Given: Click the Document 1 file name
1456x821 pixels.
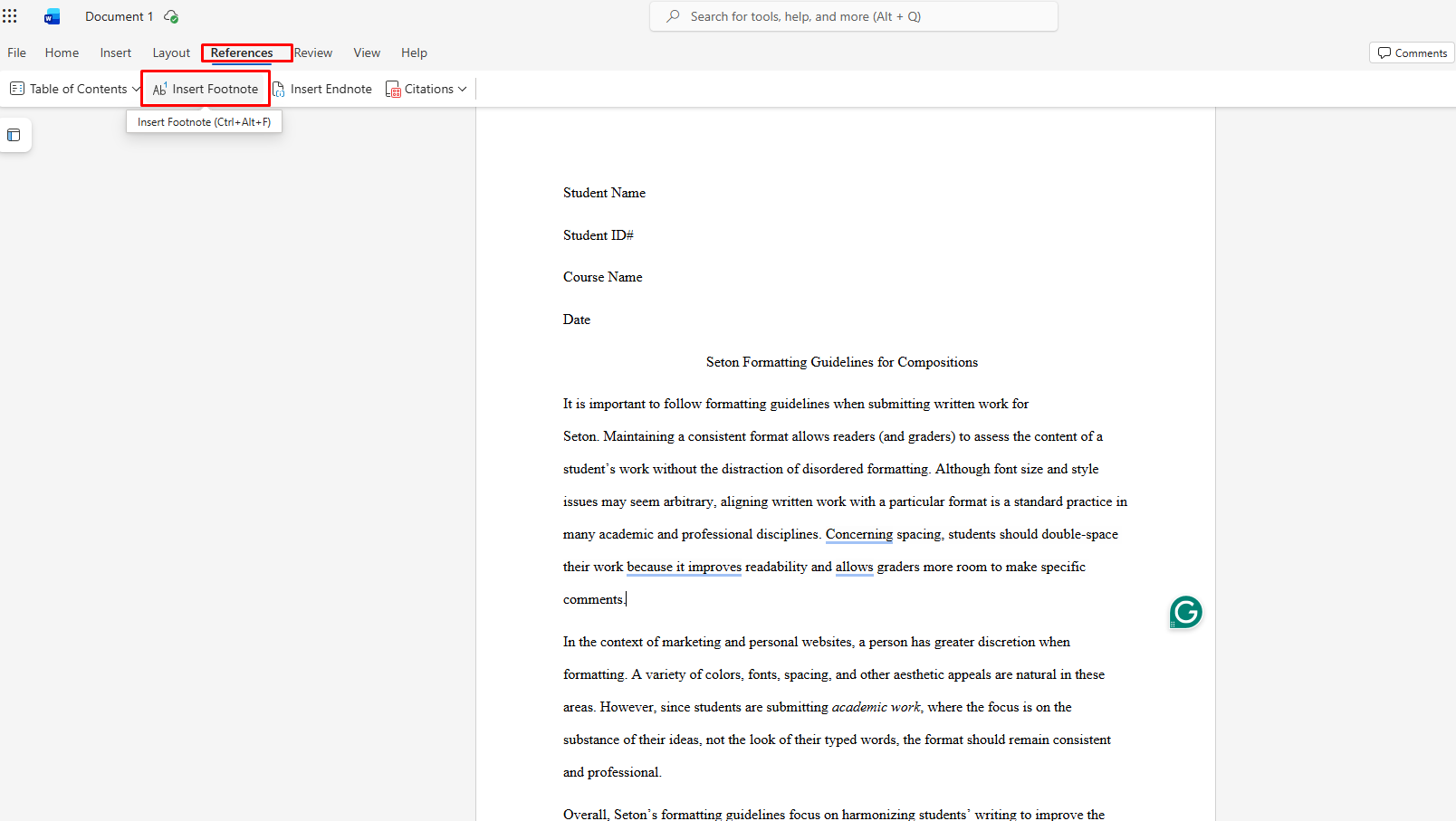Looking at the screenshot, I should click(x=119, y=16).
